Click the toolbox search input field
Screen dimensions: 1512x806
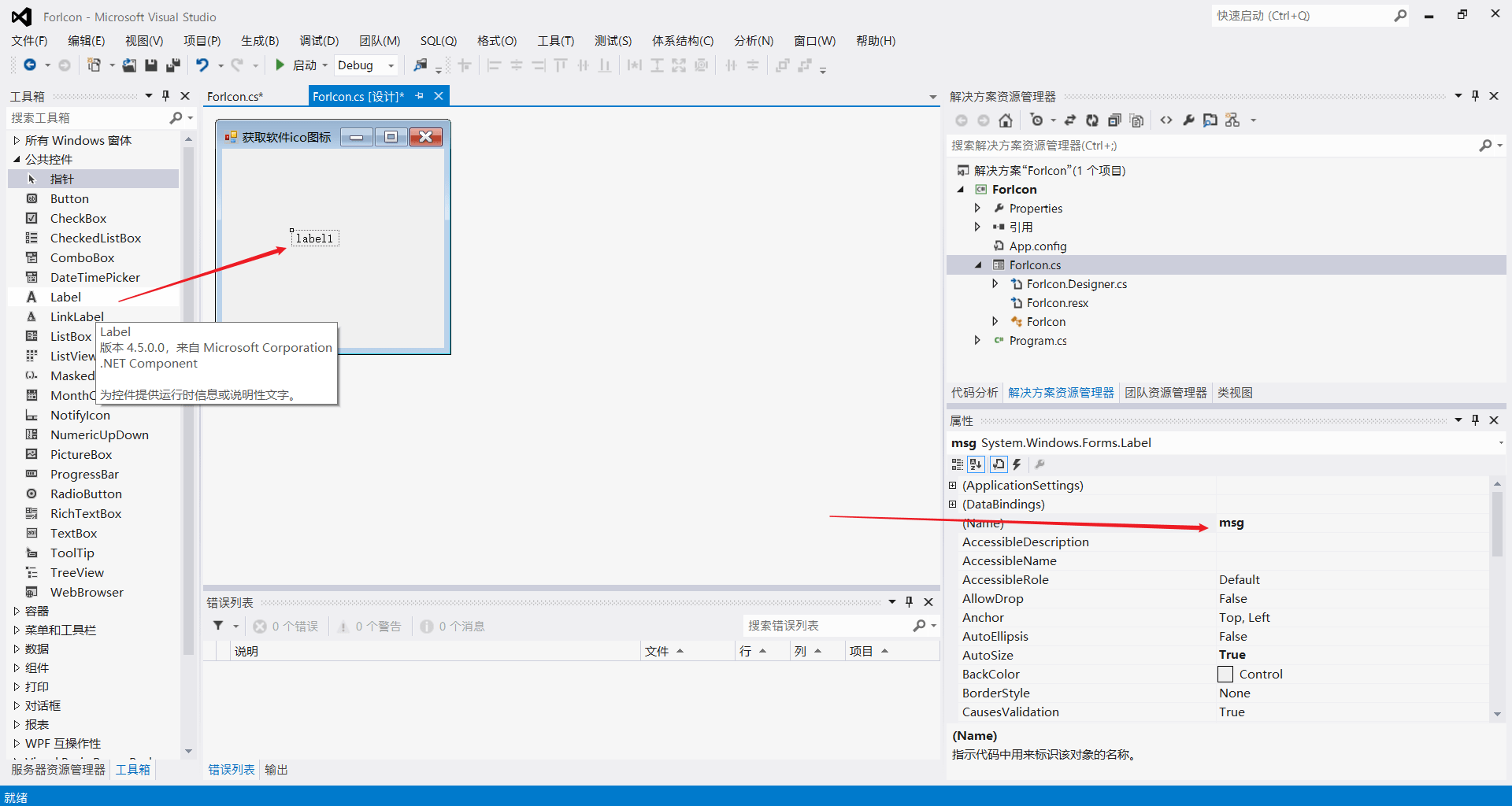[x=87, y=118]
